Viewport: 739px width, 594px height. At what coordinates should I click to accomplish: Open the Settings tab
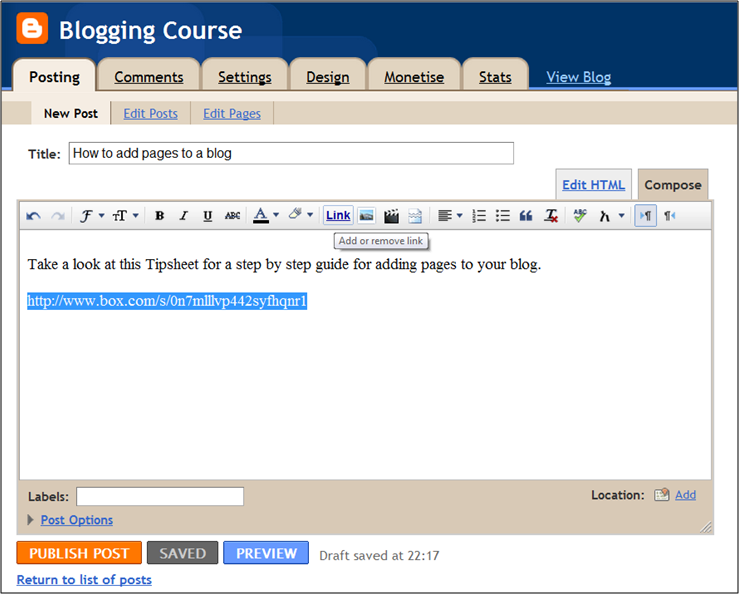245,77
